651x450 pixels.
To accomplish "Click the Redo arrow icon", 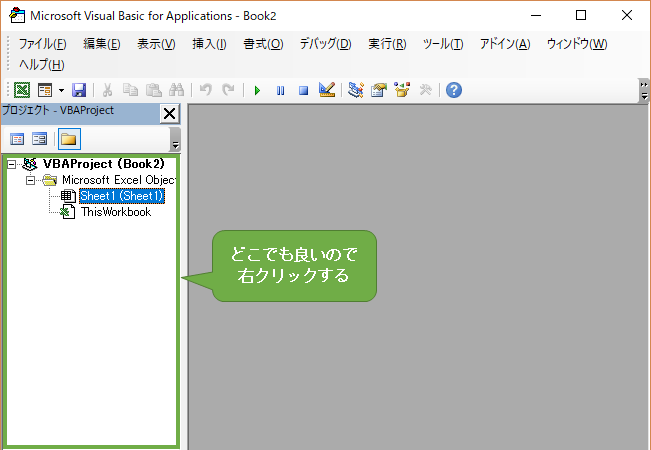I will pyautogui.click(x=228, y=90).
